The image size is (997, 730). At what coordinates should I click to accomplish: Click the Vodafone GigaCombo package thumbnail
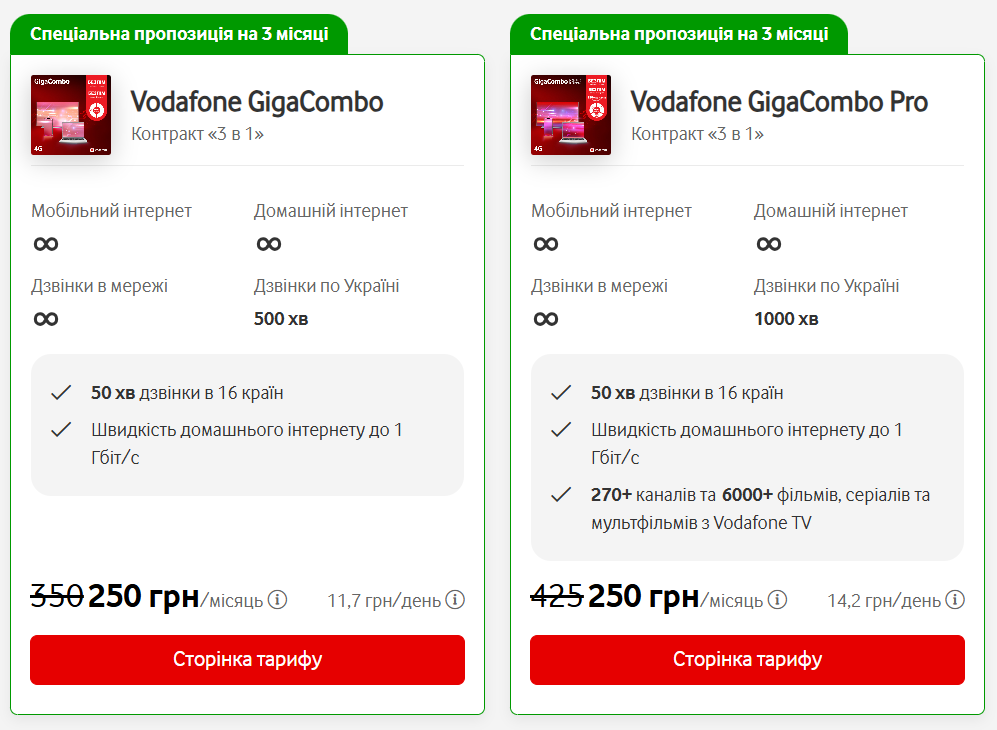pos(71,115)
